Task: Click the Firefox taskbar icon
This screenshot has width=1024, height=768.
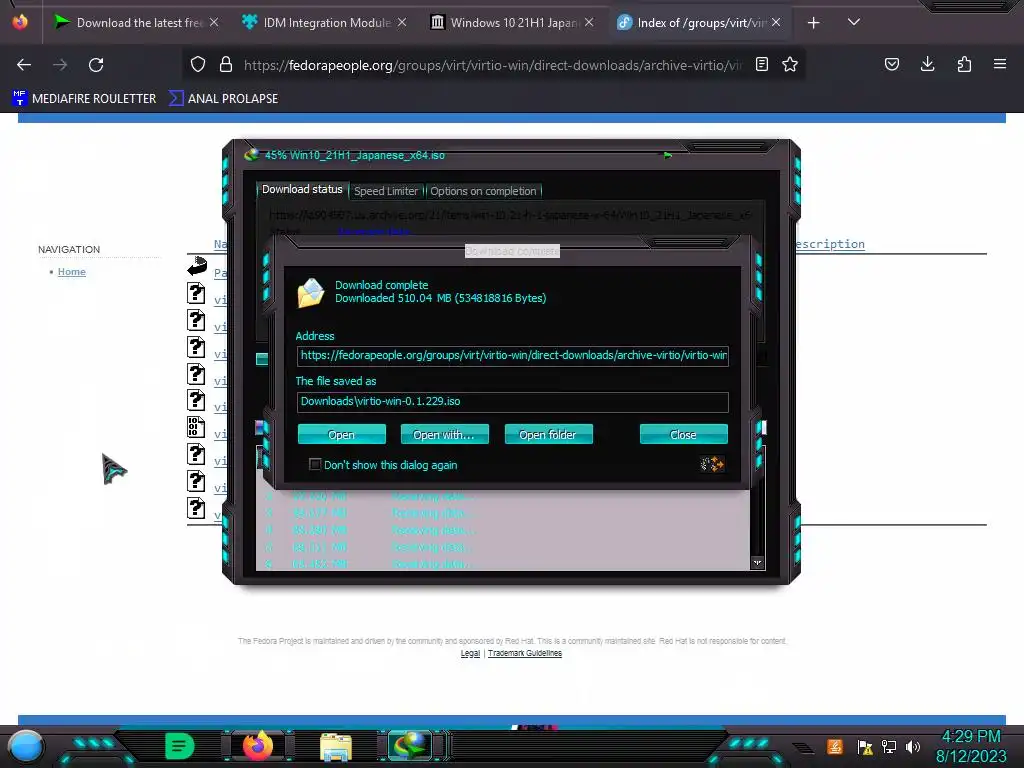Action: point(258,746)
